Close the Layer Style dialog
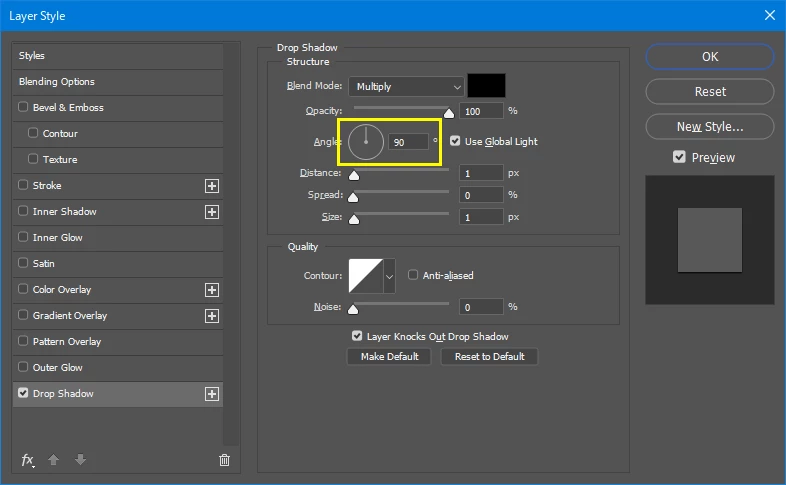 (x=770, y=16)
